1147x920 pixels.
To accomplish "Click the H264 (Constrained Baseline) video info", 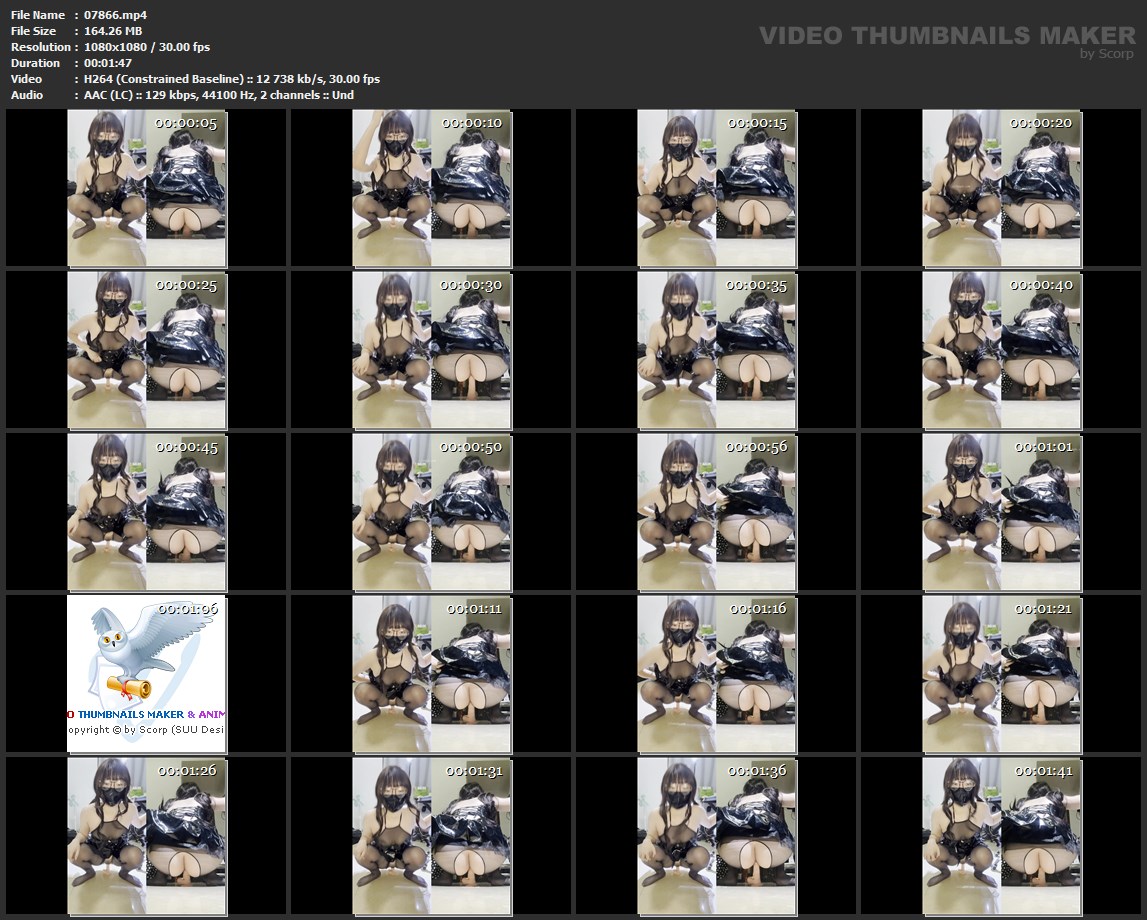I will pos(232,79).
